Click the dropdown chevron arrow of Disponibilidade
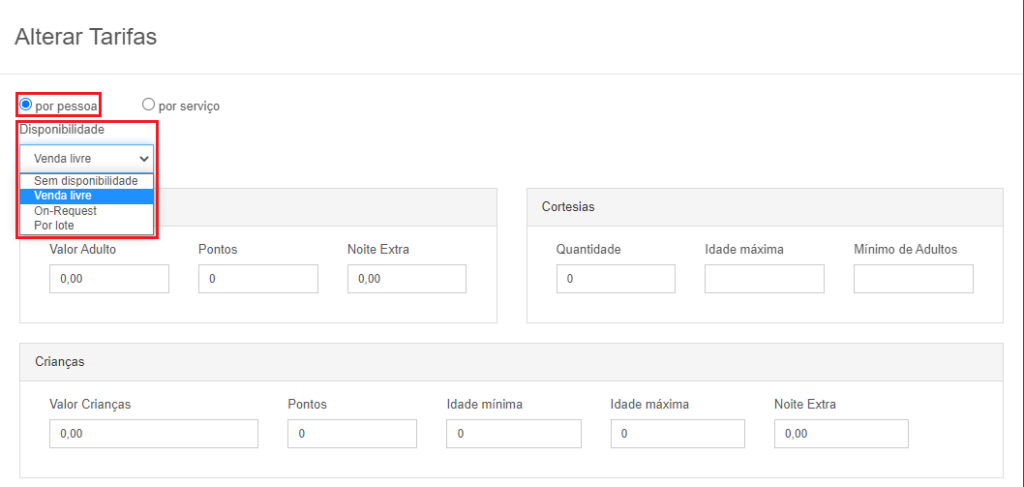 tap(144, 159)
